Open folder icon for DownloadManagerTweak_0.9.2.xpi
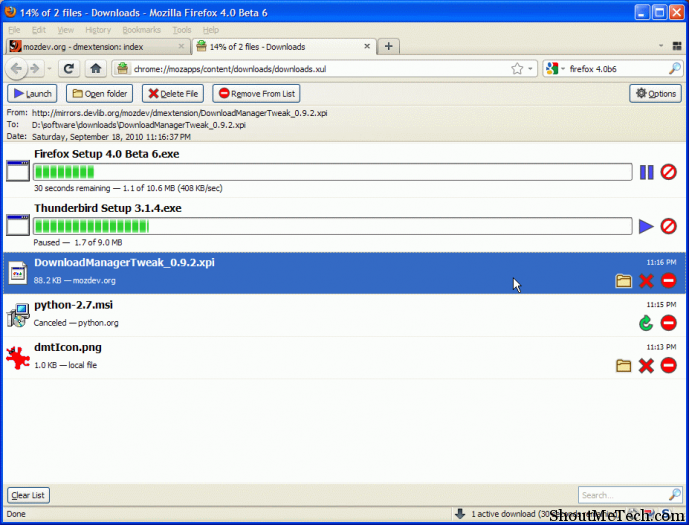 click(624, 281)
